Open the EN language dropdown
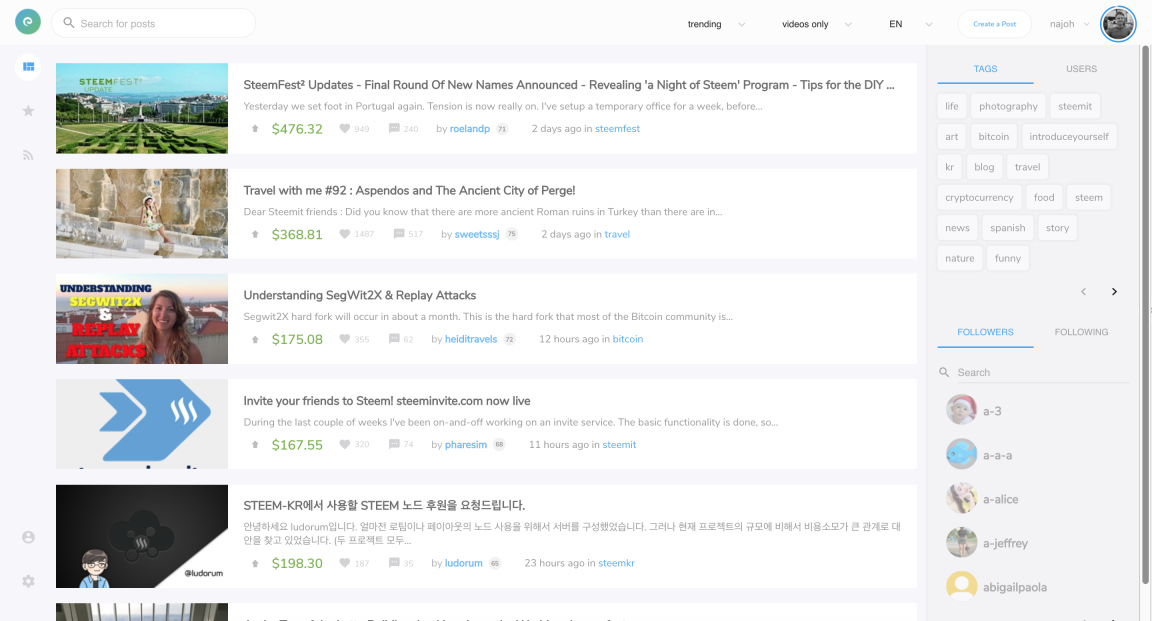This screenshot has height=621, width=1152. tap(910, 24)
